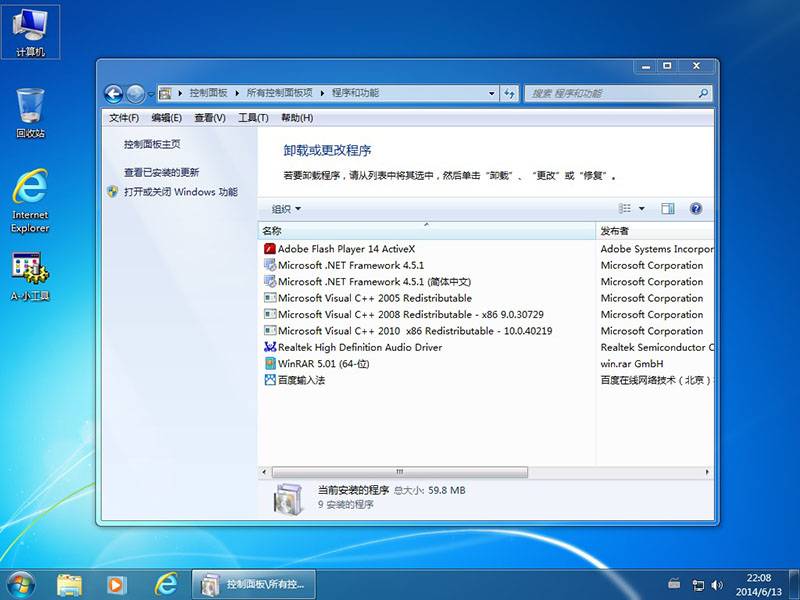Image resolution: width=800 pixels, height=600 pixels.
Task: Click the search magnifier icon
Action: click(703, 93)
